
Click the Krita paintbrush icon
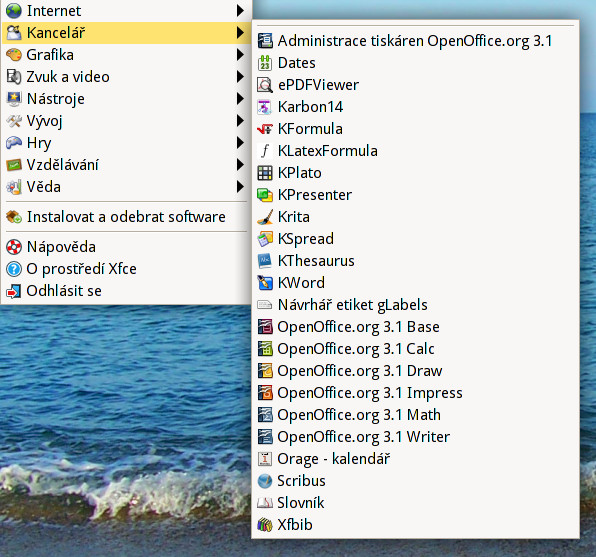[x=265, y=217]
